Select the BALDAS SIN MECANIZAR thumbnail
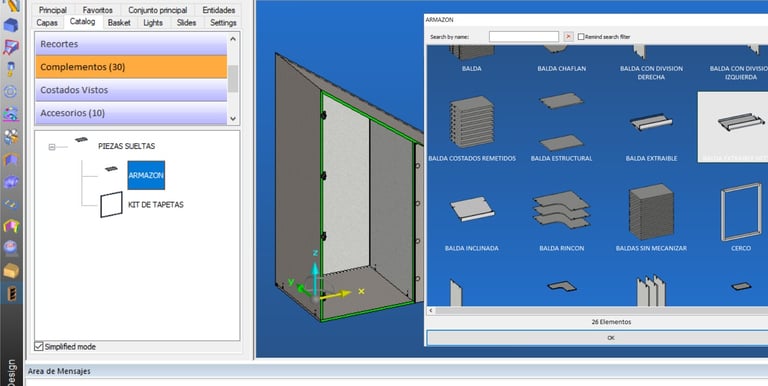Image resolution: width=768 pixels, height=386 pixels. tap(651, 212)
